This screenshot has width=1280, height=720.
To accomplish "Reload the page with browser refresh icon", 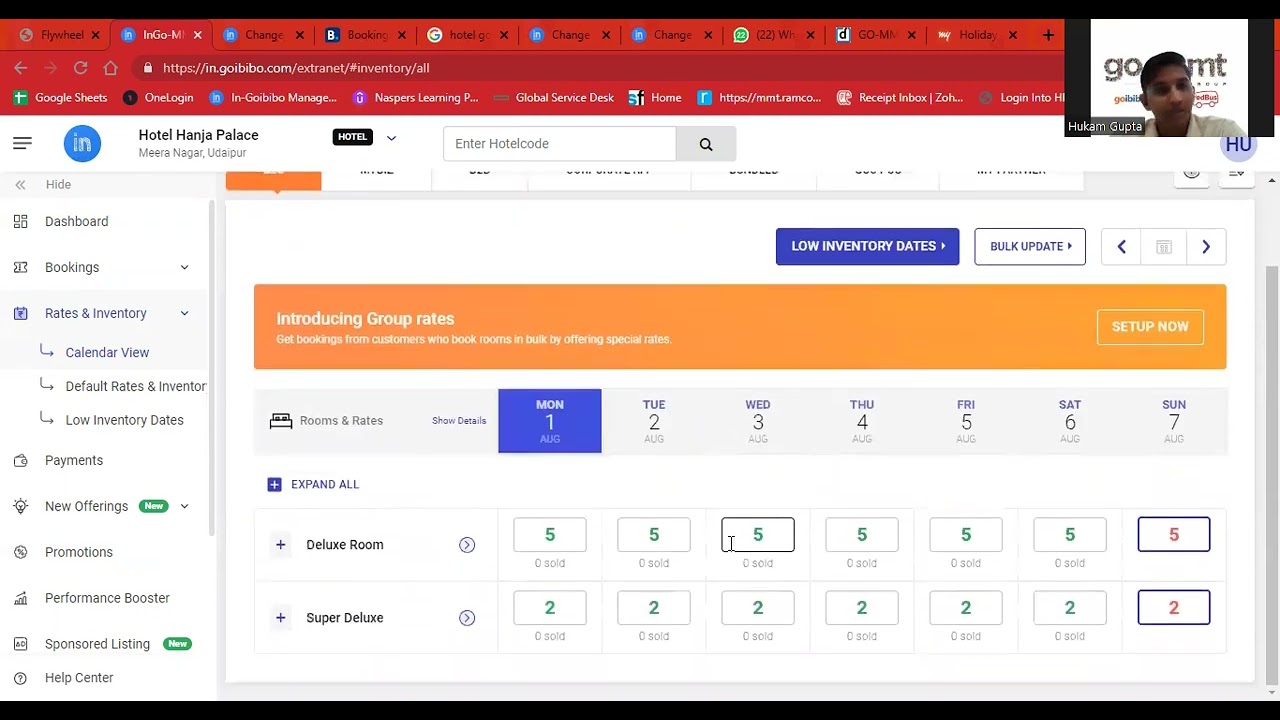I will coord(80,68).
